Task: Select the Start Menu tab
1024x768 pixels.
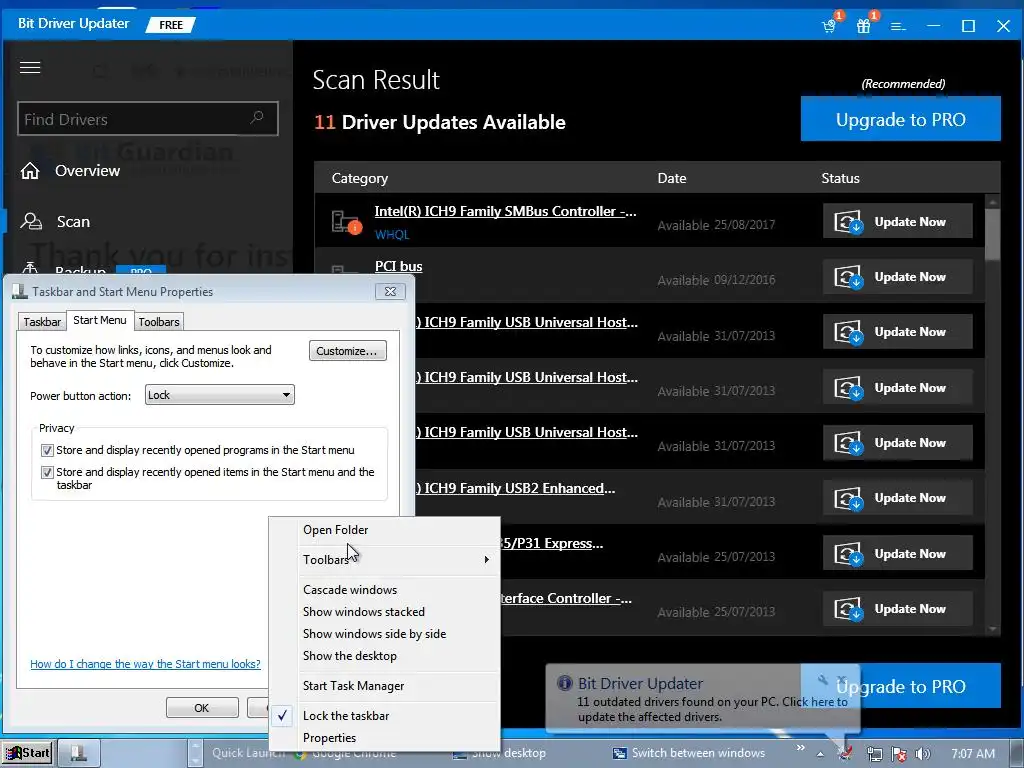Action: [x=100, y=320]
